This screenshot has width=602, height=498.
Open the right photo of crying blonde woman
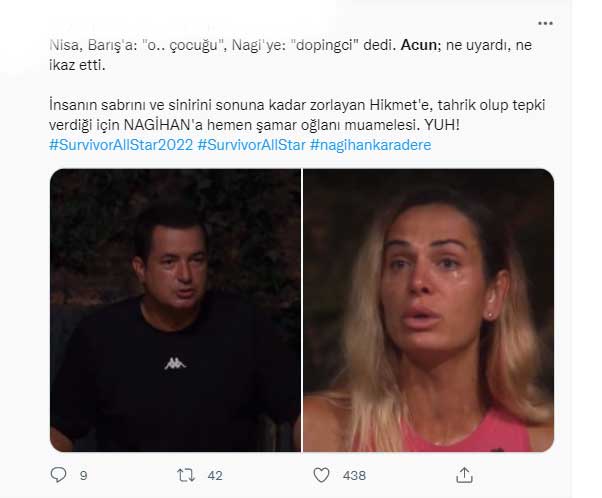[428, 310]
